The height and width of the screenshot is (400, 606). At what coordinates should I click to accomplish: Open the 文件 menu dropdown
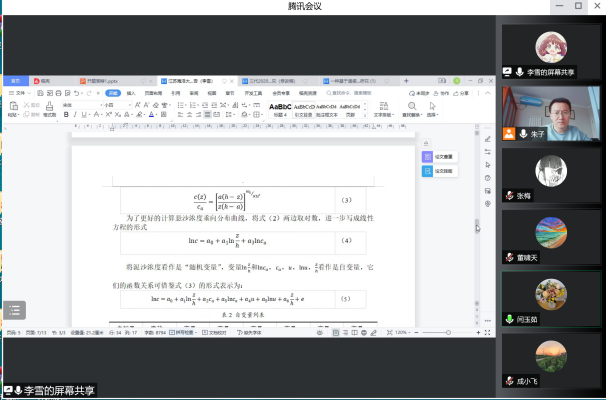point(18,93)
